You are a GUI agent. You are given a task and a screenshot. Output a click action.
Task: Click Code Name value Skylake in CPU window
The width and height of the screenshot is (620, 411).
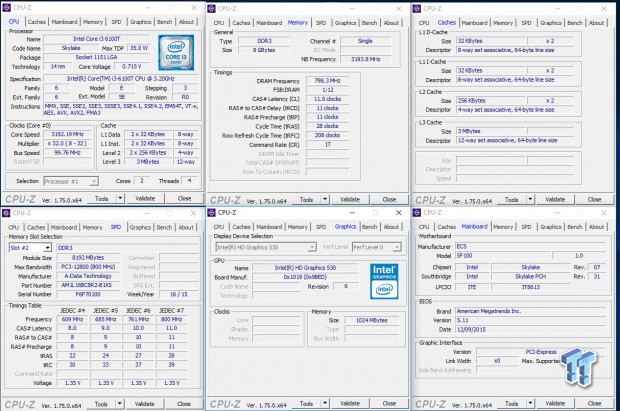point(71,48)
